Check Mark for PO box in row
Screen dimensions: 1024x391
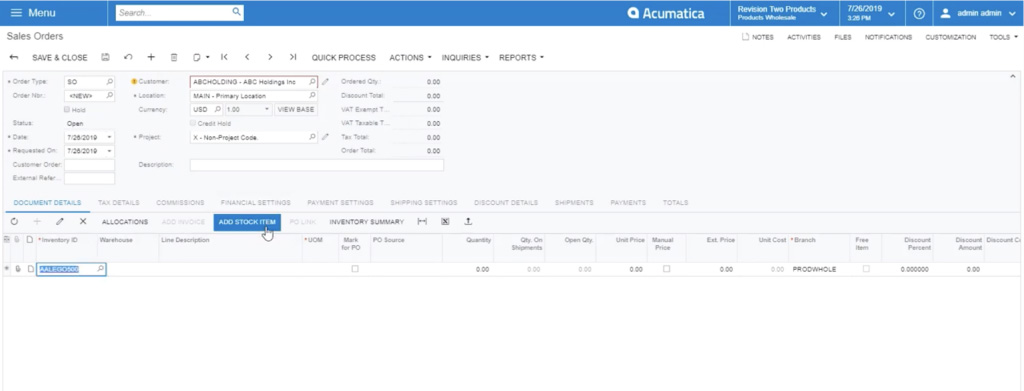point(355,269)
